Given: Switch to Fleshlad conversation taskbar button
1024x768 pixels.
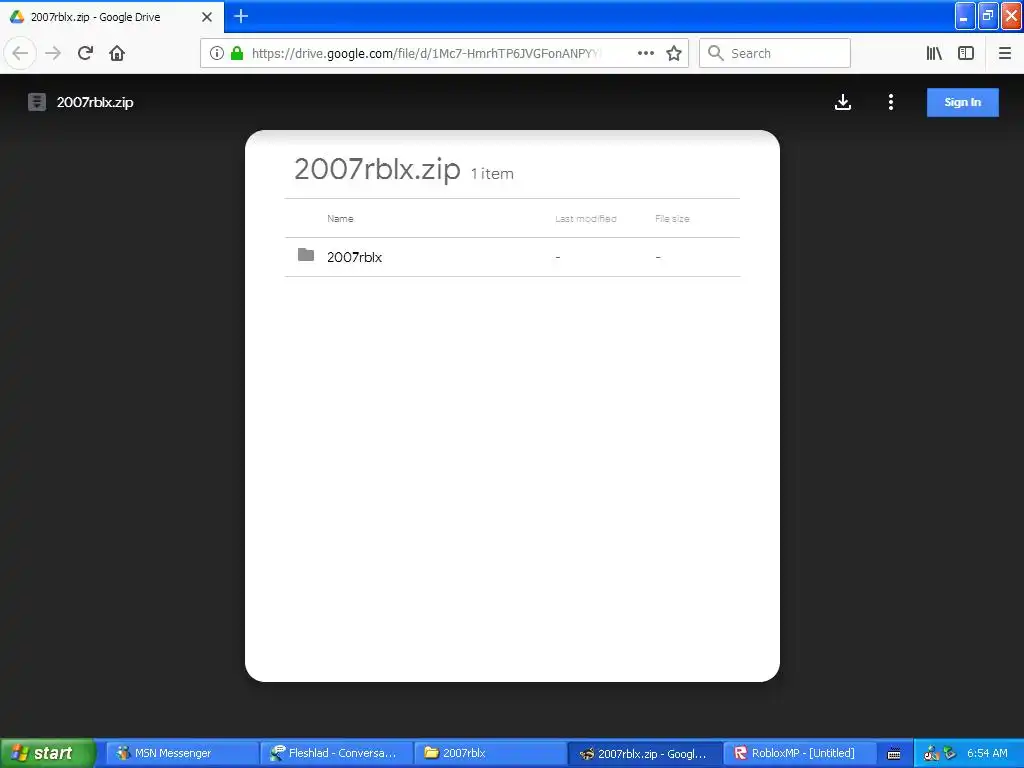Looking at the screenshot, I should [336, 753].
